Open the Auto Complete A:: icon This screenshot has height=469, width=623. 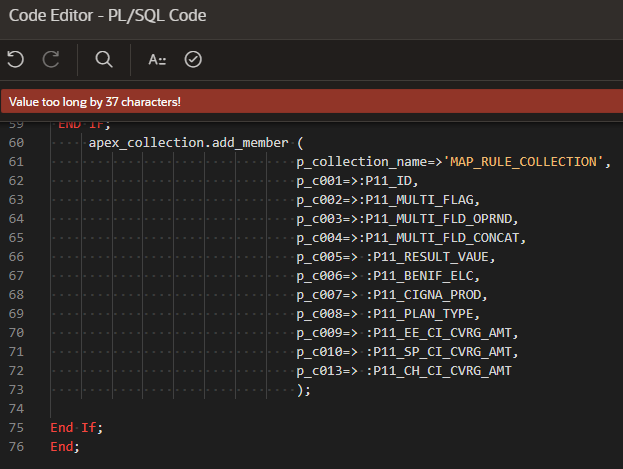[157, 60]
